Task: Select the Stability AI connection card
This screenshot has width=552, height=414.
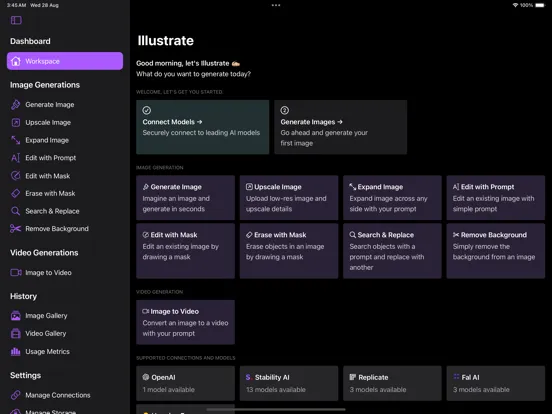Action: [289, 383]
